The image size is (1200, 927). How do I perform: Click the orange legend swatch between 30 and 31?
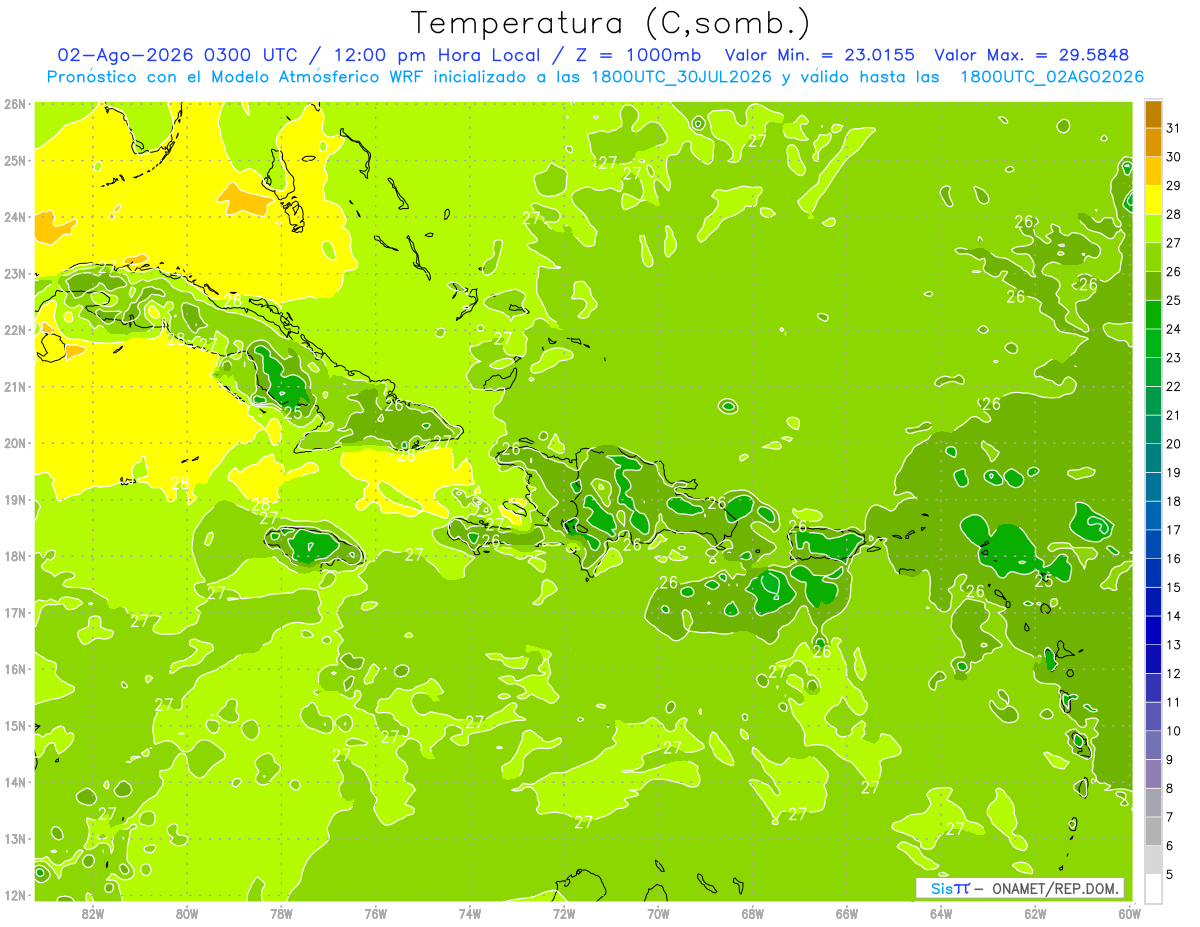click(1153, 143)
